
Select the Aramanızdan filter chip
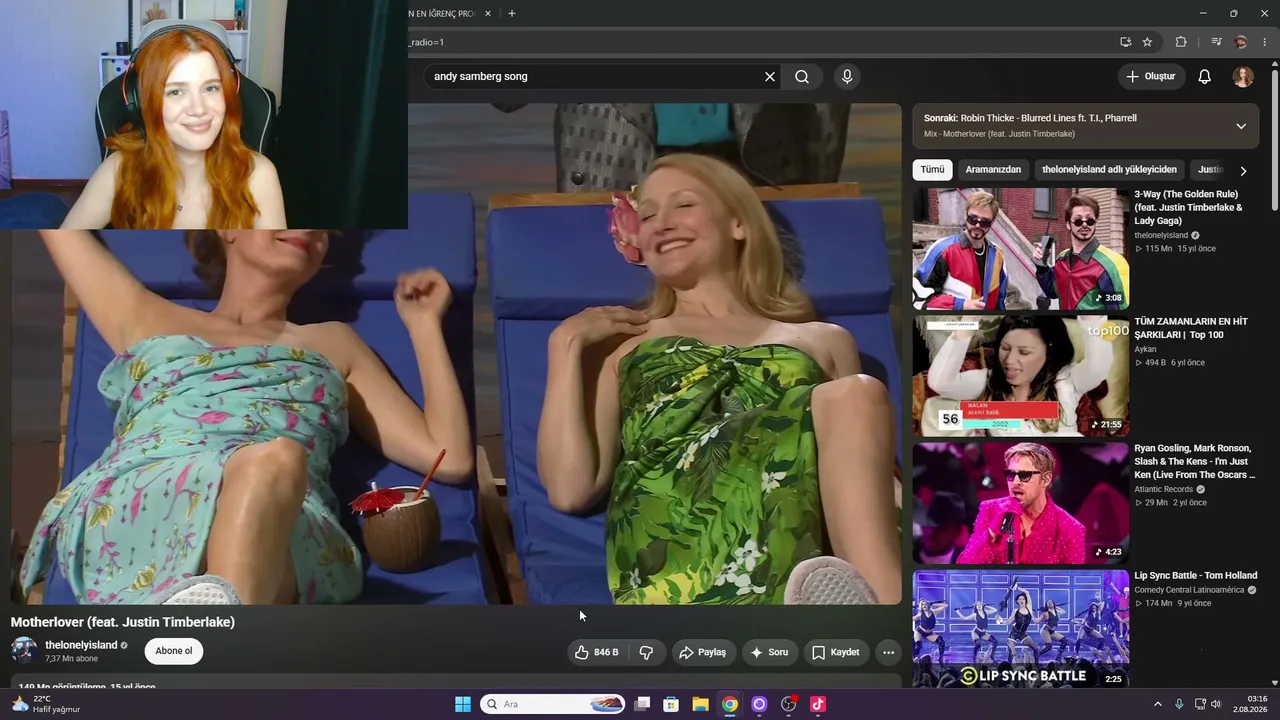pyautogui.click(x=993, y=170)
